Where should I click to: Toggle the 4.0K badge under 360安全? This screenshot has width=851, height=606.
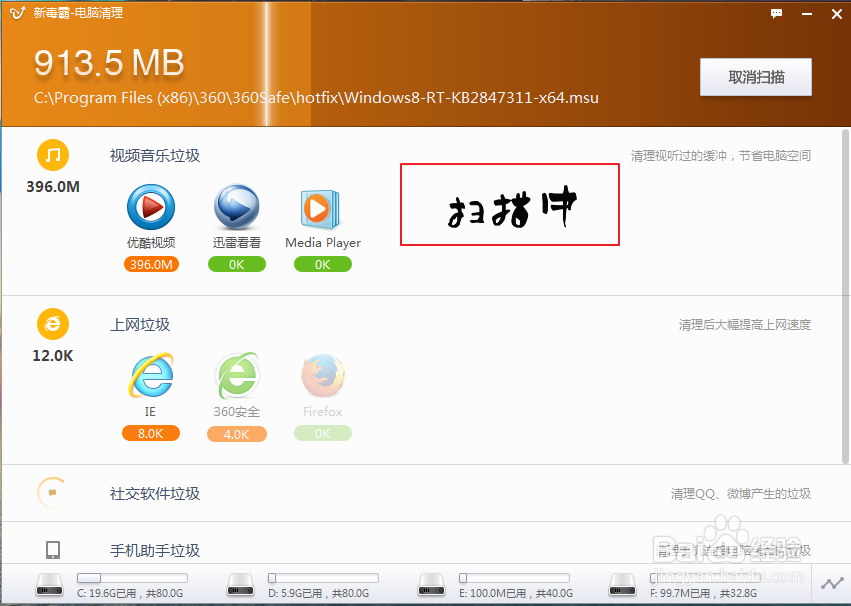click(x=237, y=433)
